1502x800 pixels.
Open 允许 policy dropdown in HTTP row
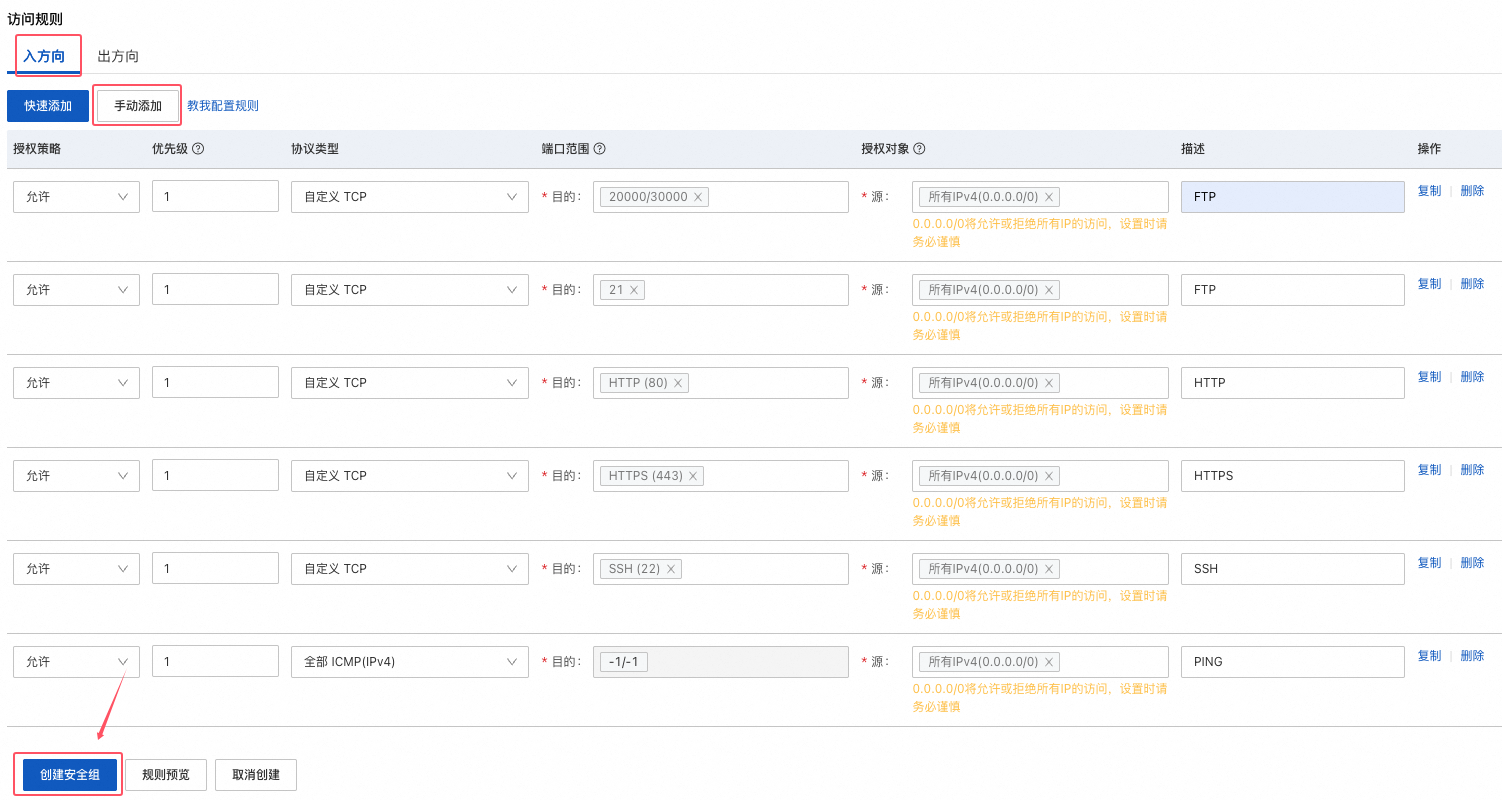tap(76, 383)
